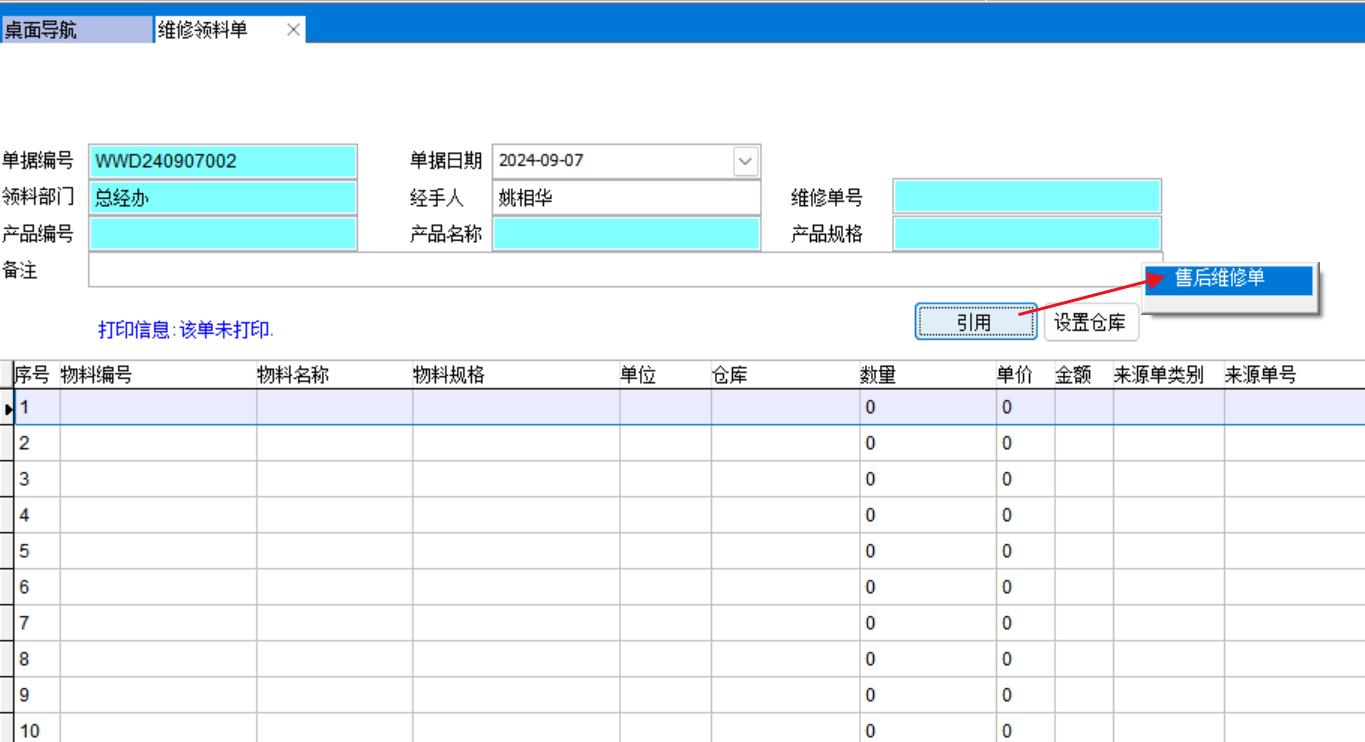Focus the 产品规格 input field
Viewport: 1365px width, 742px height.
point(1027,234)
